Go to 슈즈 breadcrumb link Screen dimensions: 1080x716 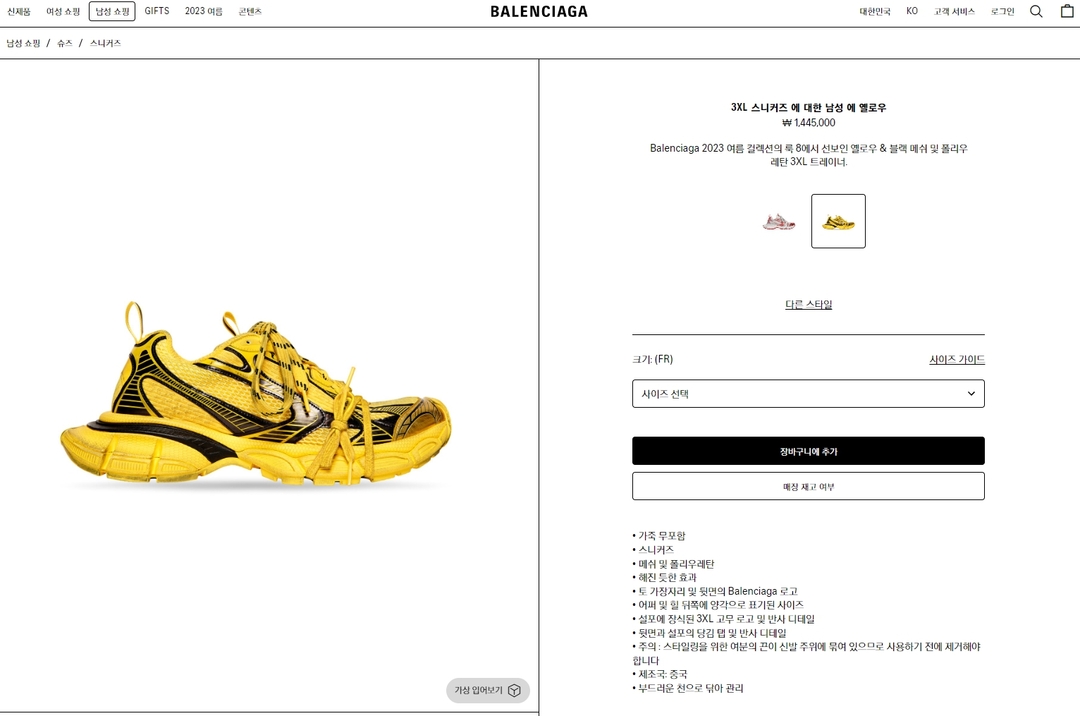[65, 43]
